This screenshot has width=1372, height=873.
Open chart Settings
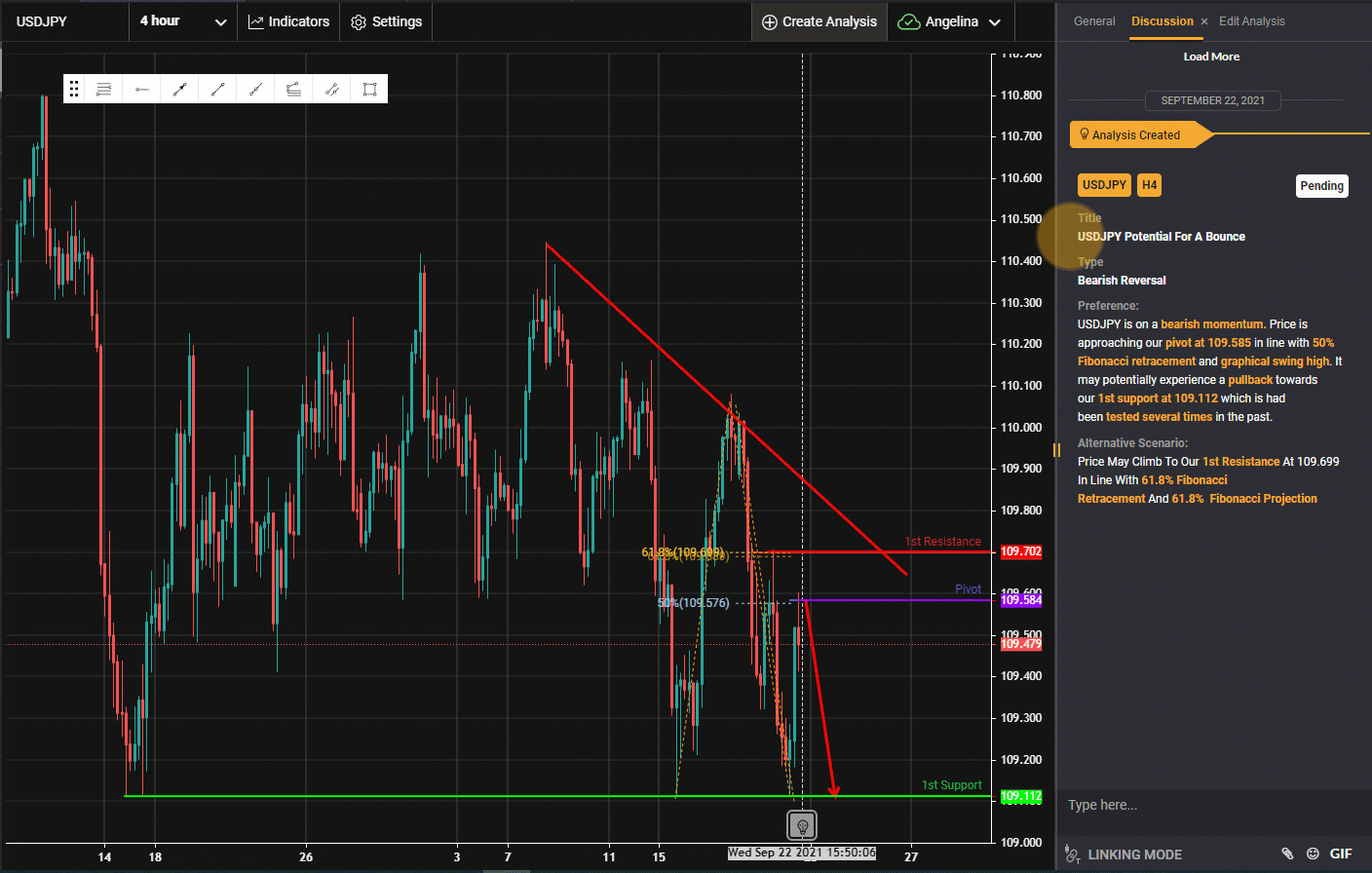(x=386, y=21)
